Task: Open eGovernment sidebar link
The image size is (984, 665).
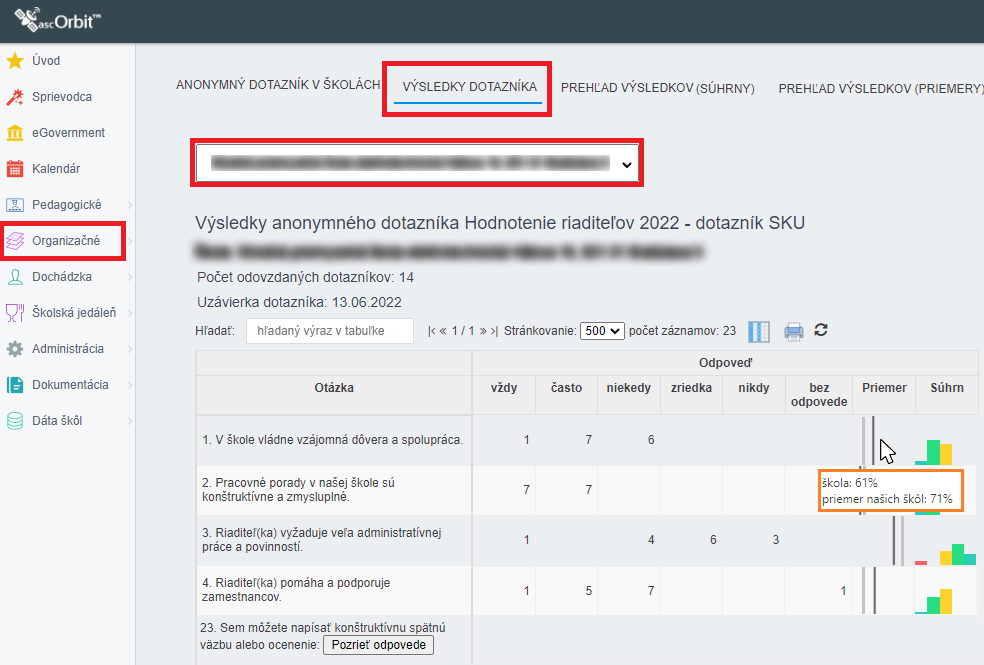Action: coord(68,133)
